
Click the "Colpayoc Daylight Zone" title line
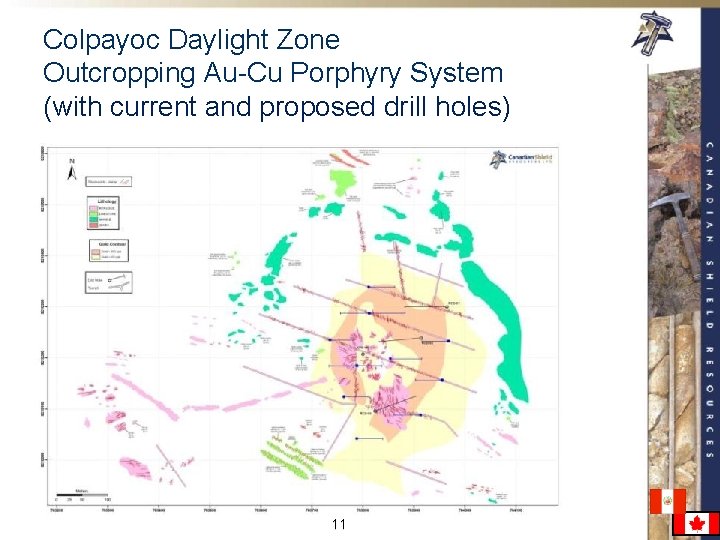[x=191, y=39]
